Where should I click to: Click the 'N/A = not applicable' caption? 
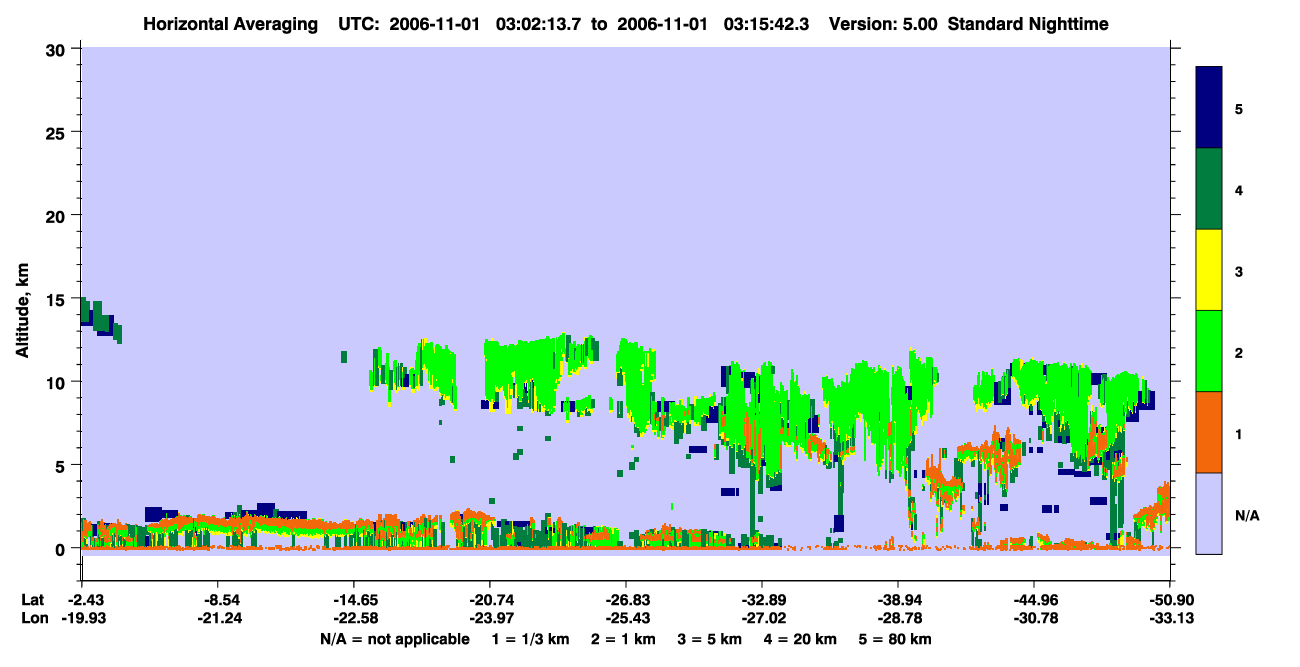tap(395, 639)
